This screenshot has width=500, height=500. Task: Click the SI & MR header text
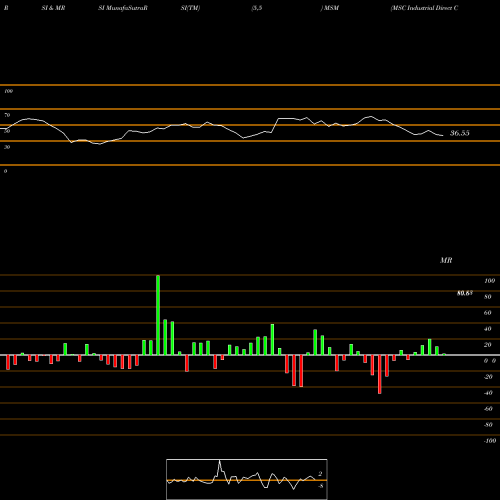pyautogui.click(x=53, y=8)
